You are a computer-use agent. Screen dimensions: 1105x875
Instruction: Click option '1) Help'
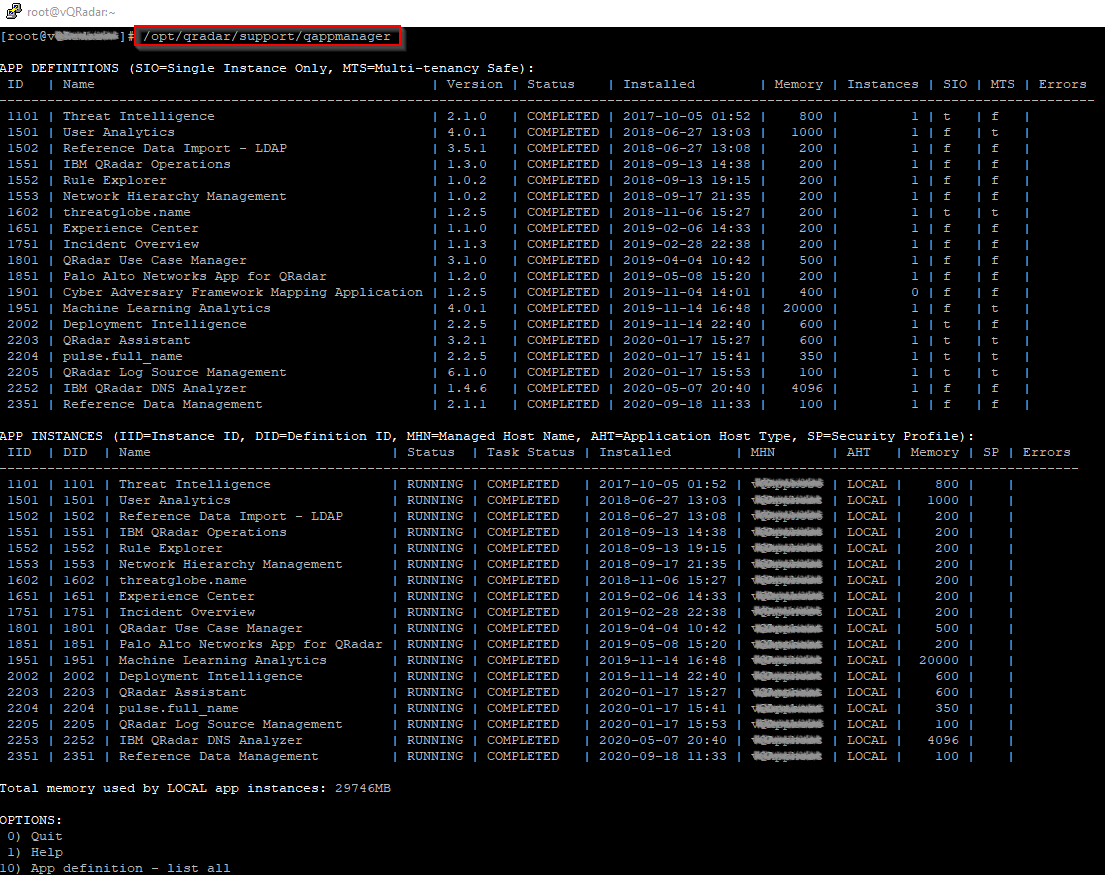click(x=35, y=852)
